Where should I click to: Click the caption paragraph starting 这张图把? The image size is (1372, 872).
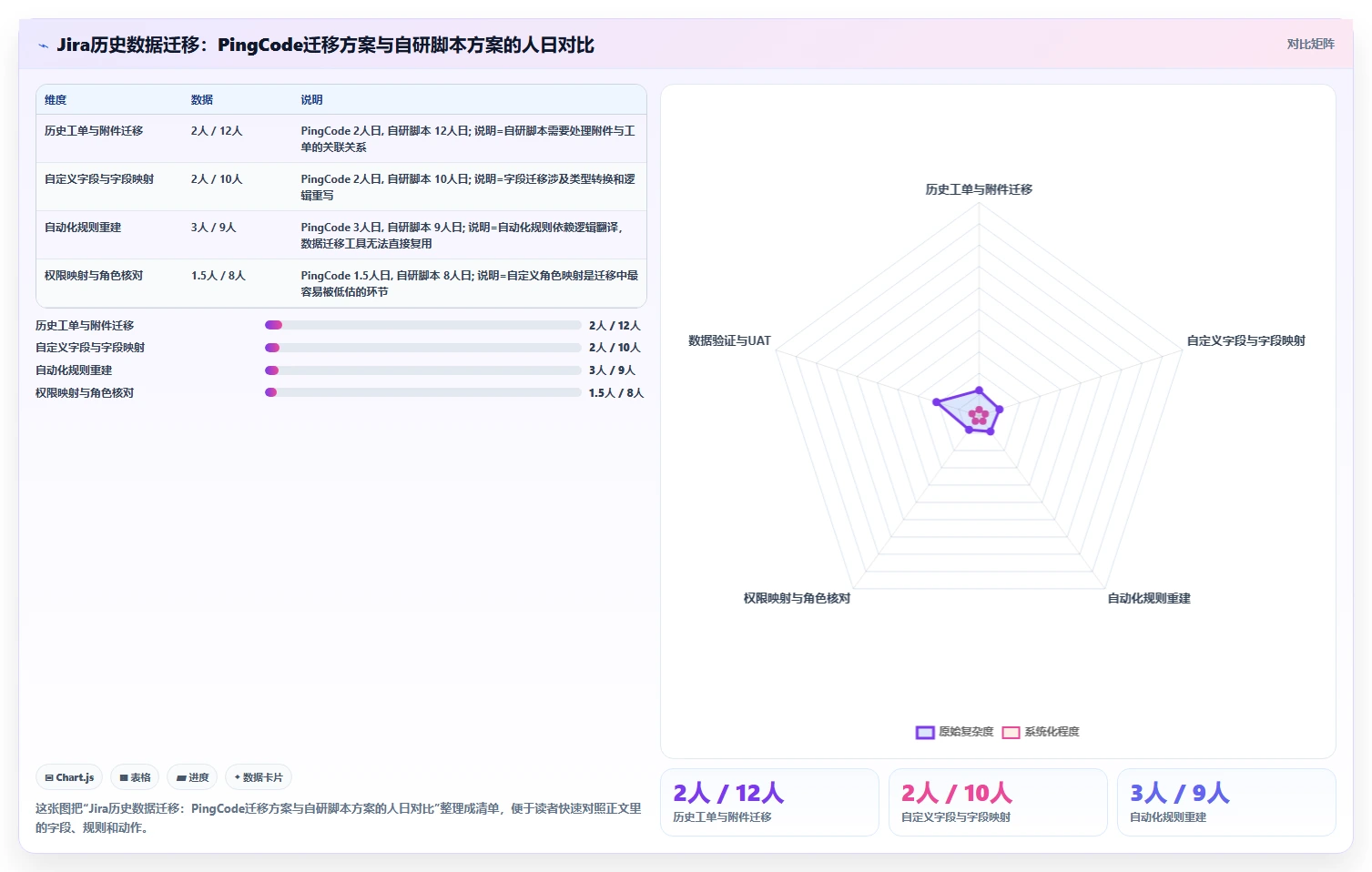[x=339, y=817]
